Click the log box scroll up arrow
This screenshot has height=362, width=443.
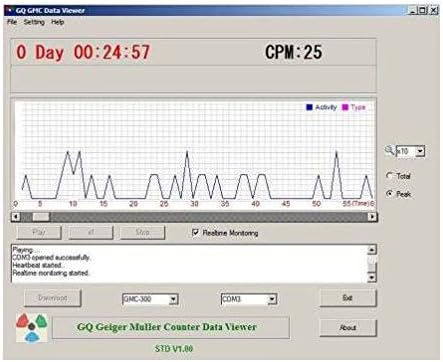tap(372, 249)
